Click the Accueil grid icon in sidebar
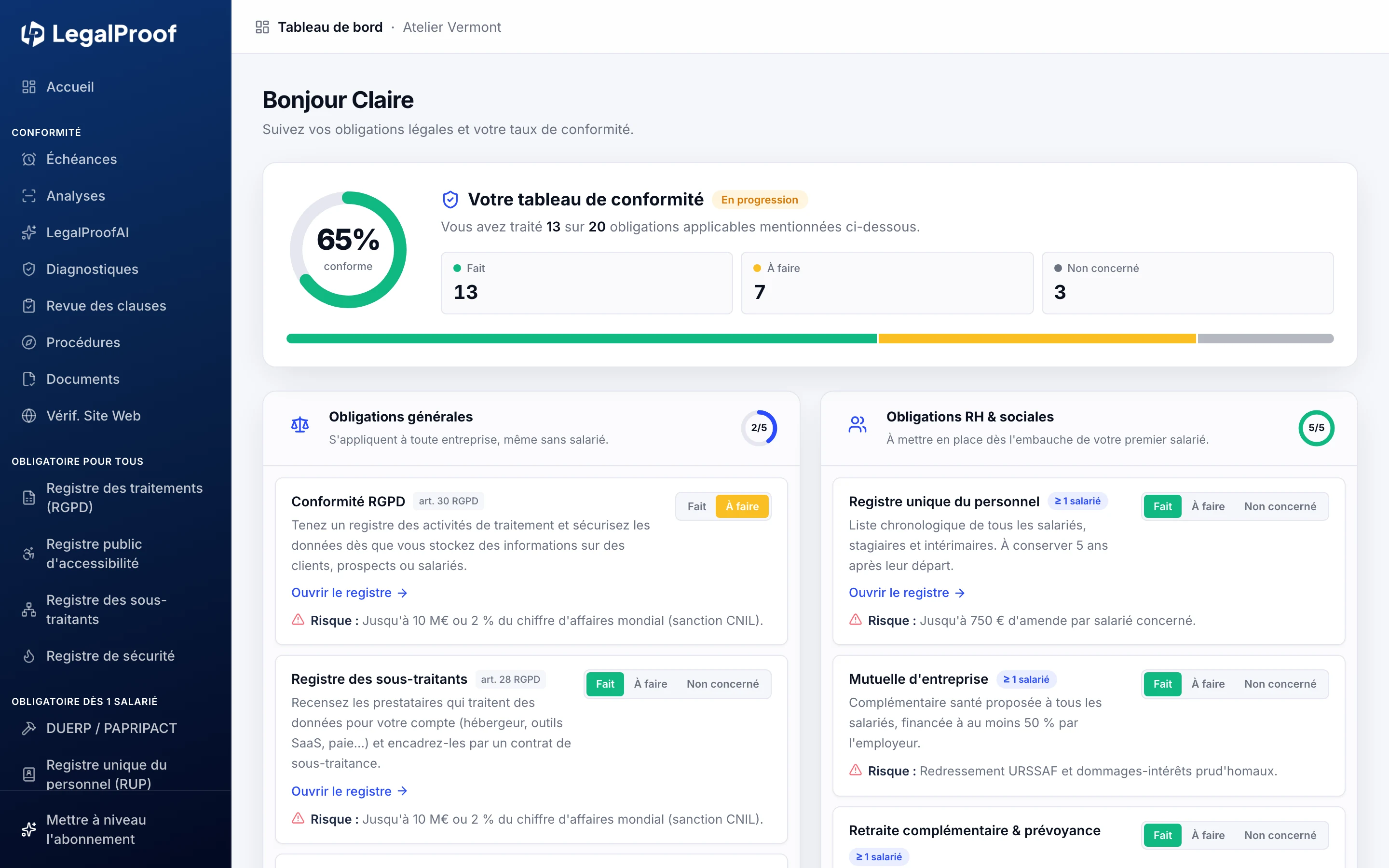The width and height of the screenshot is (1389, 868). point(29,87)
